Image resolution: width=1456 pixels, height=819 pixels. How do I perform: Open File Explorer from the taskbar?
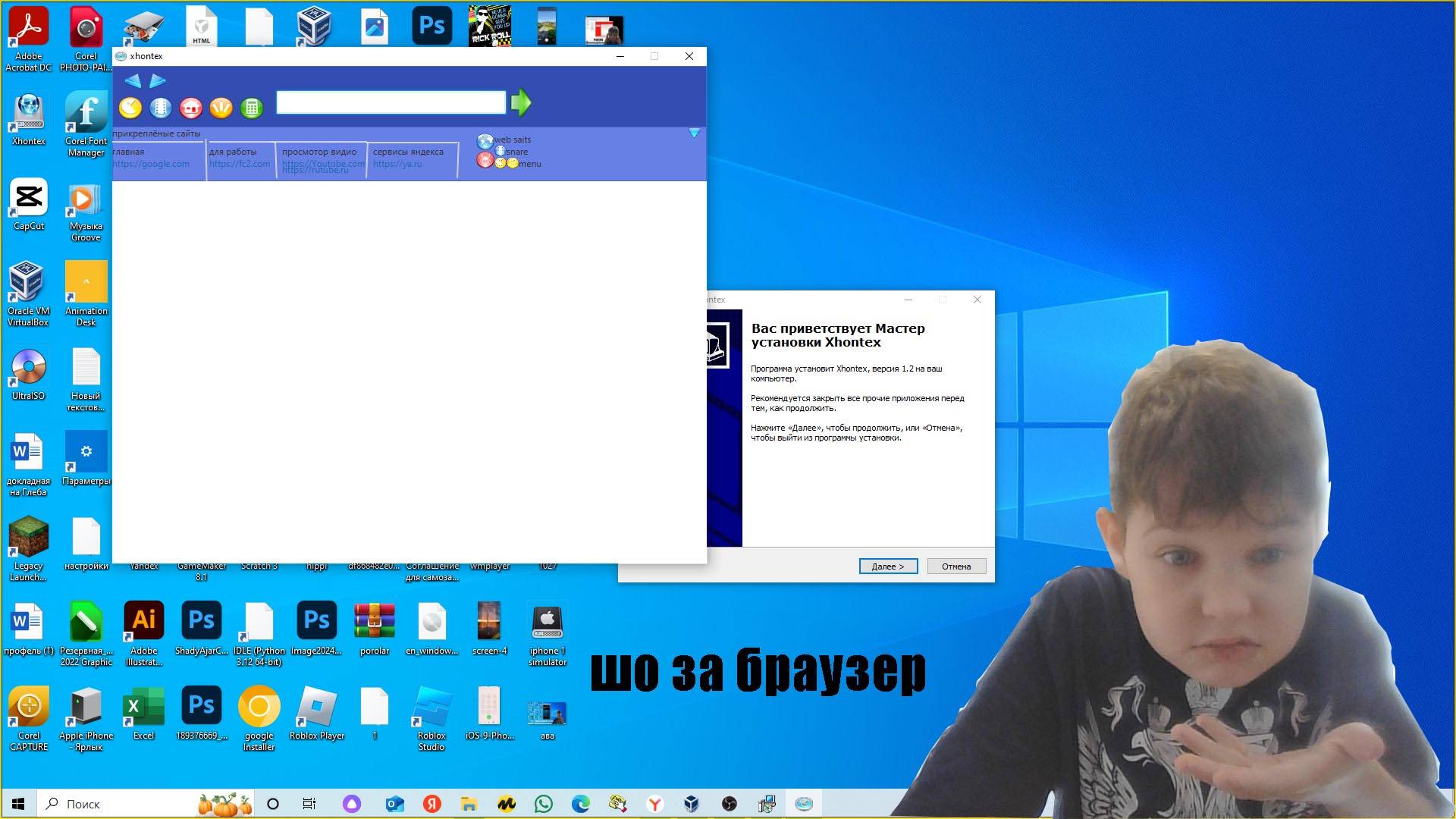[x=469, y=804]
